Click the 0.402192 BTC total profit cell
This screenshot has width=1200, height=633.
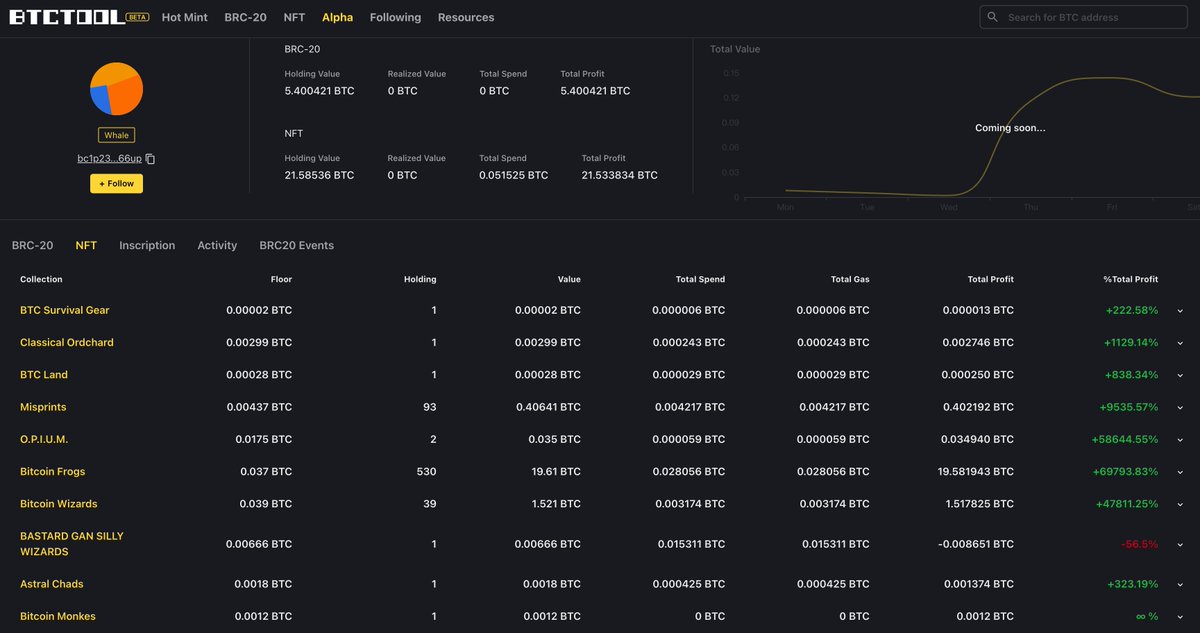click(978, 408)
